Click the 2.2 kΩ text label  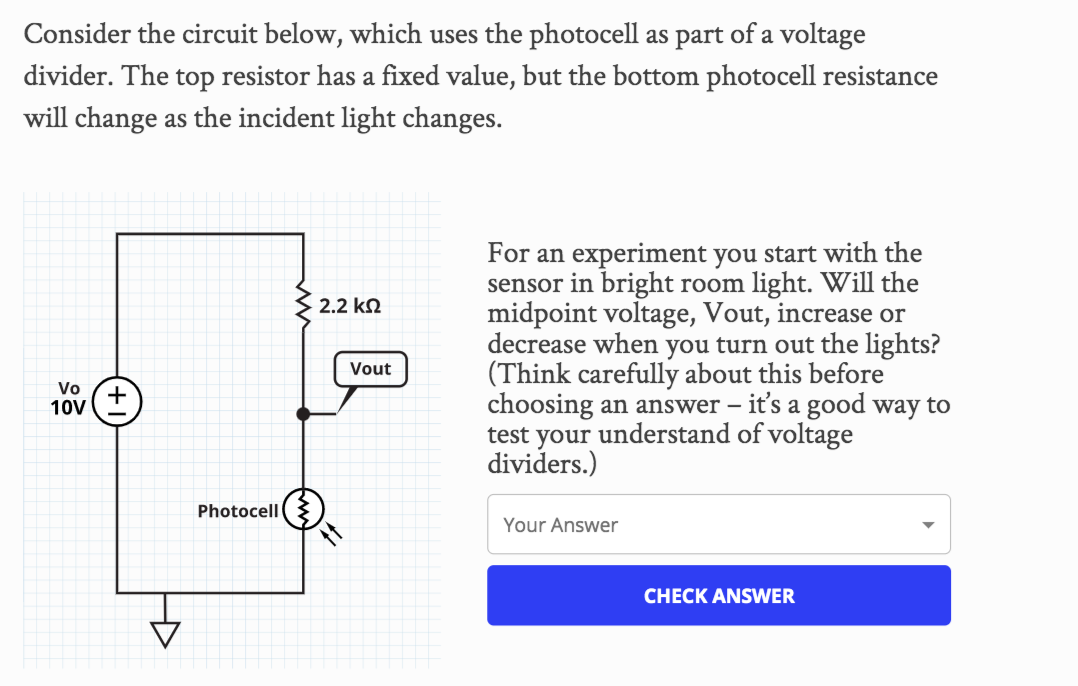348,305
